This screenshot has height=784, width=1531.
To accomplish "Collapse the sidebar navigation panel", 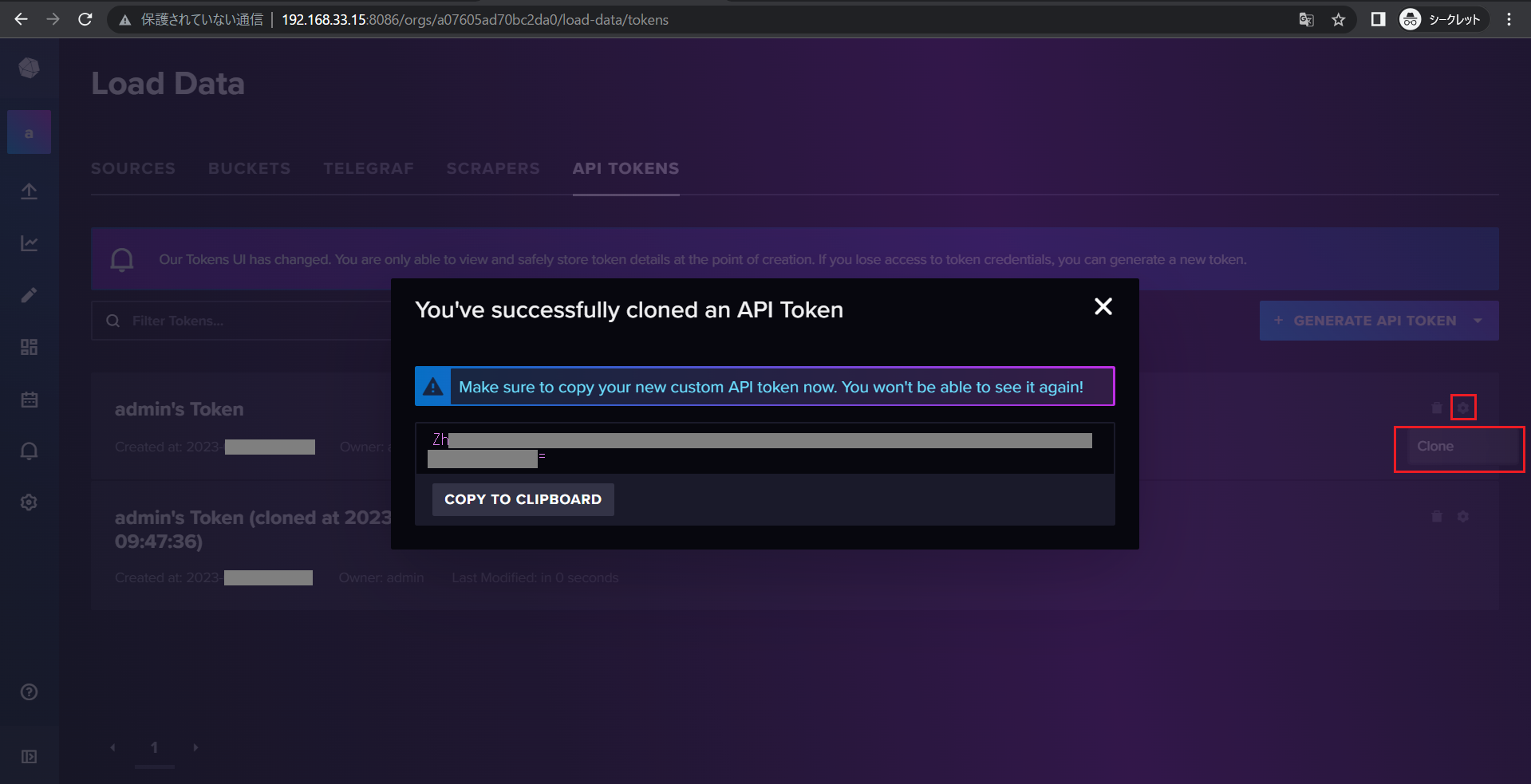I will tap(30, 756).
